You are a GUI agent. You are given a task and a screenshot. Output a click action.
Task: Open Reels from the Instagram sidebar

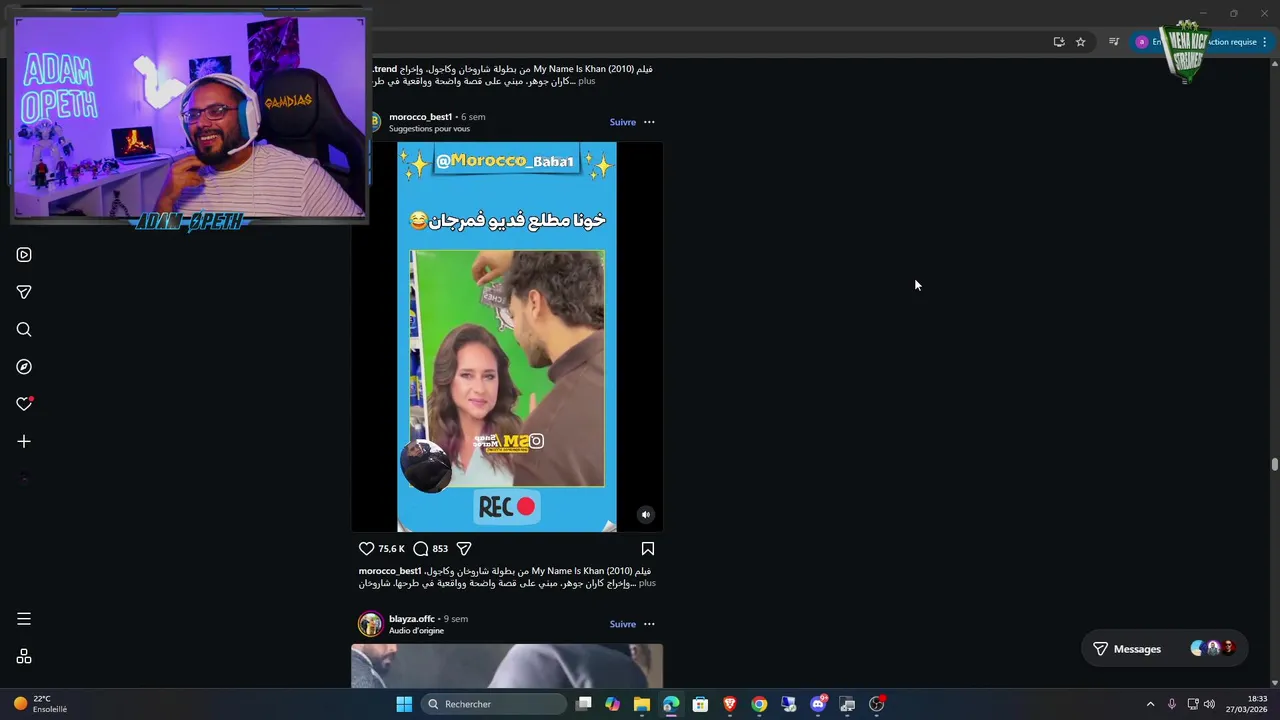[24, 255]
